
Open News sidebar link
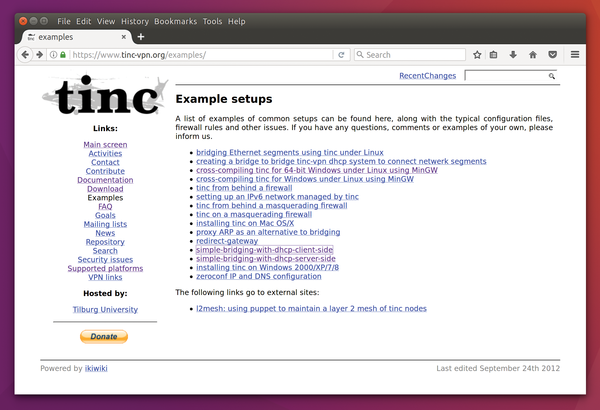(x=105, y=233)
